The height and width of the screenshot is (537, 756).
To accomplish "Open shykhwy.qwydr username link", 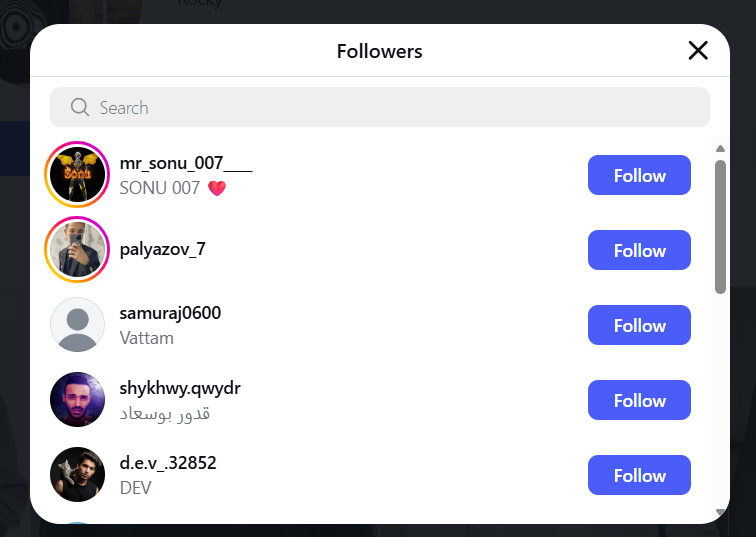I will coord(180,388).
